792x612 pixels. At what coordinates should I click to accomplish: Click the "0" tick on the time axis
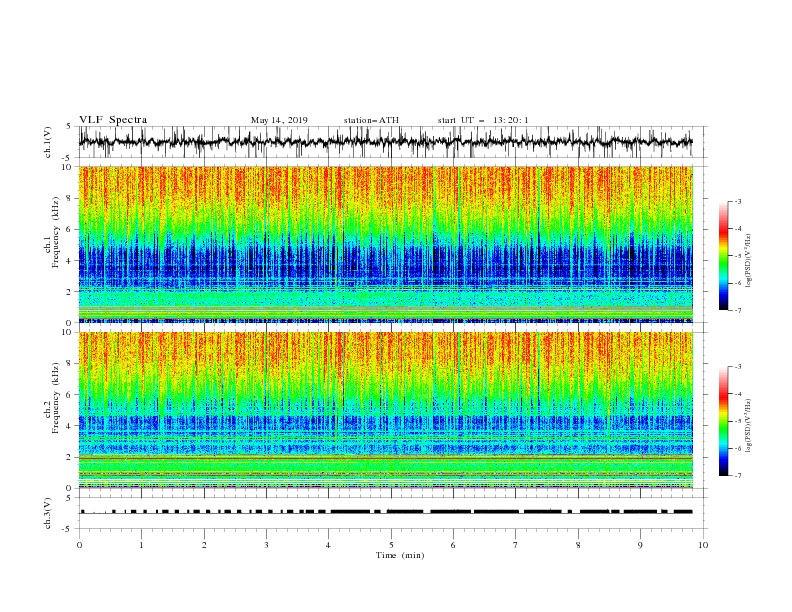point(79,545)
